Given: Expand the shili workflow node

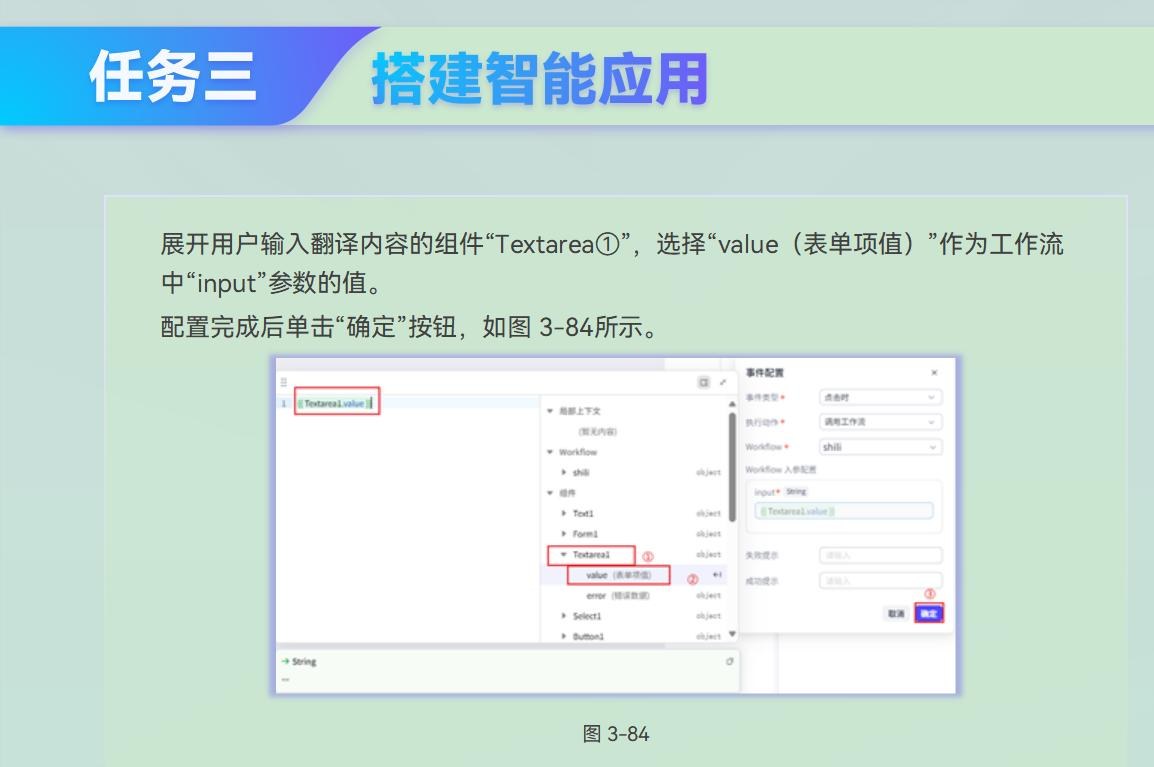Looking at the screenshot, I should click(x=564, y=473).
